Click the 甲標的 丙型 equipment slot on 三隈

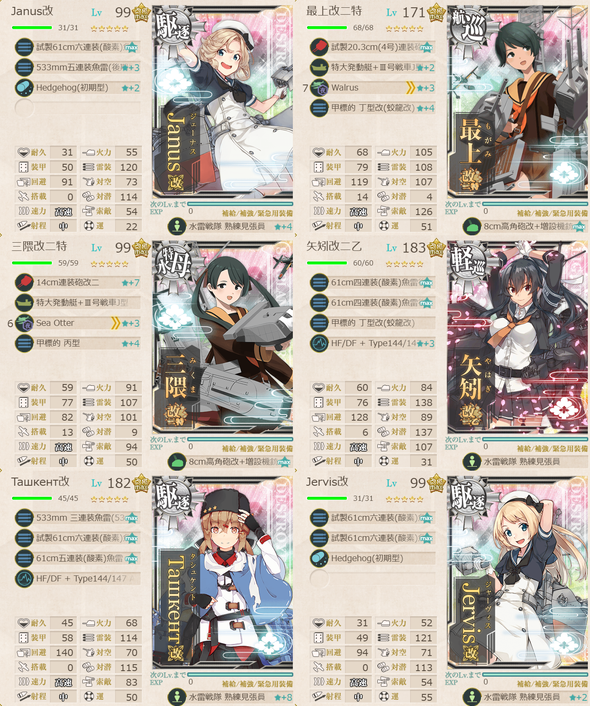pyautogui.click(x=77, y=343)
